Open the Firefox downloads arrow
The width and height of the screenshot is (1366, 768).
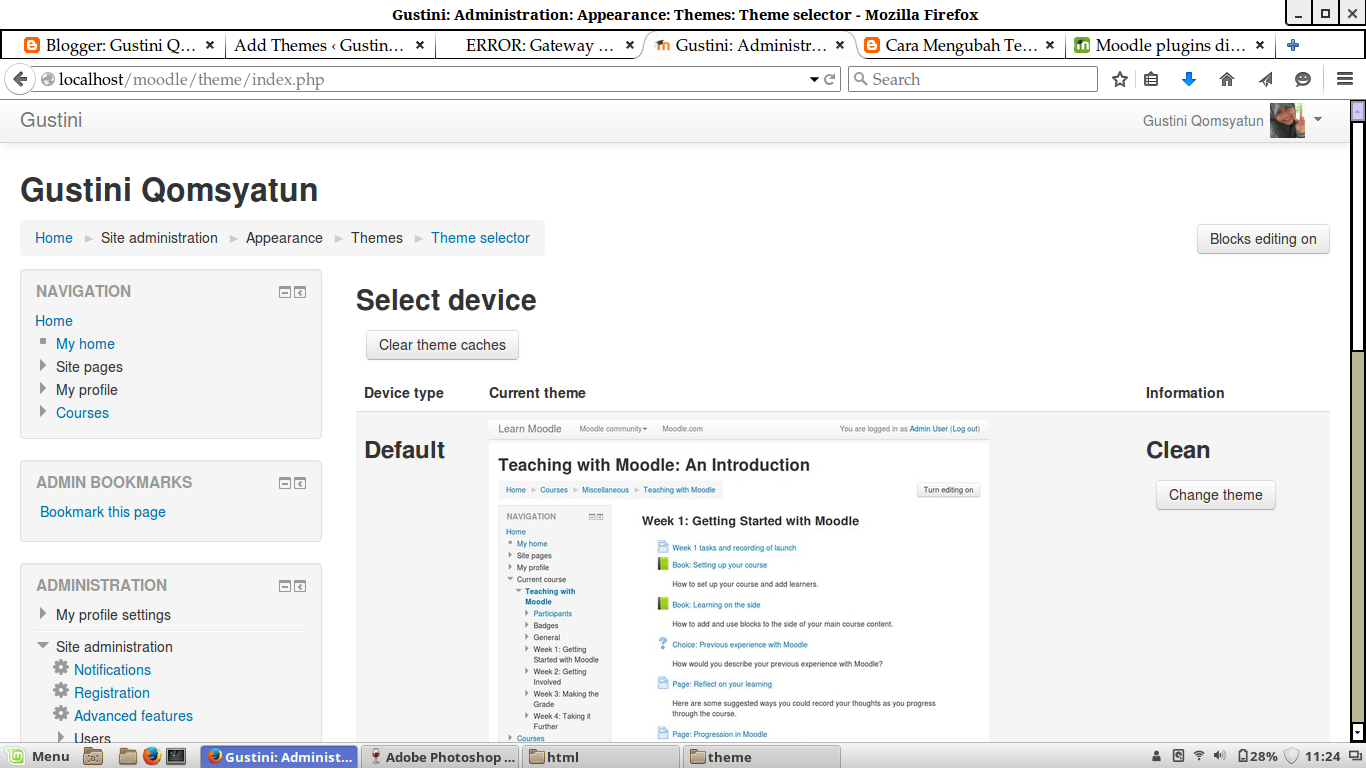click(x=1189, y=80)
